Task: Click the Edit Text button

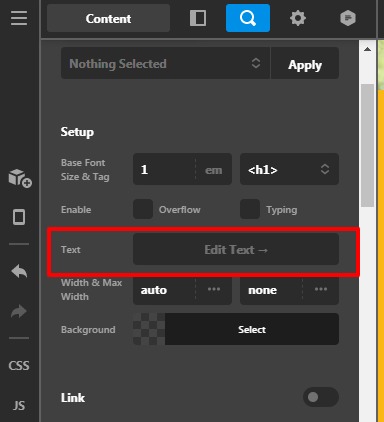Action: [236, 249]
